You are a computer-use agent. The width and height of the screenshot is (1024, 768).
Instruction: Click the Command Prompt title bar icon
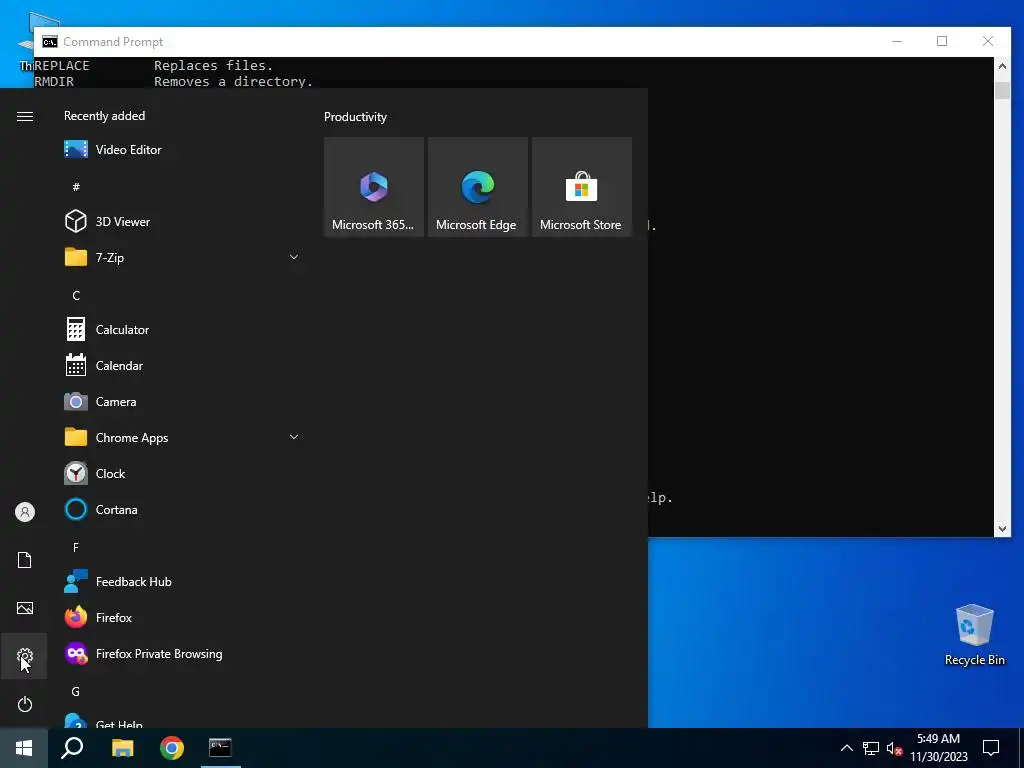click(50, 42)
